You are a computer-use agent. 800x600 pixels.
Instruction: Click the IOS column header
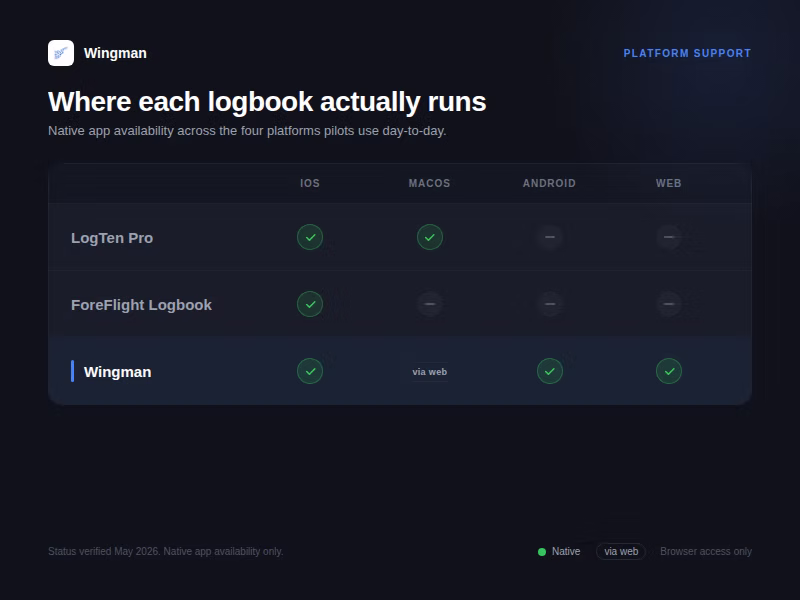pos(310,183)
